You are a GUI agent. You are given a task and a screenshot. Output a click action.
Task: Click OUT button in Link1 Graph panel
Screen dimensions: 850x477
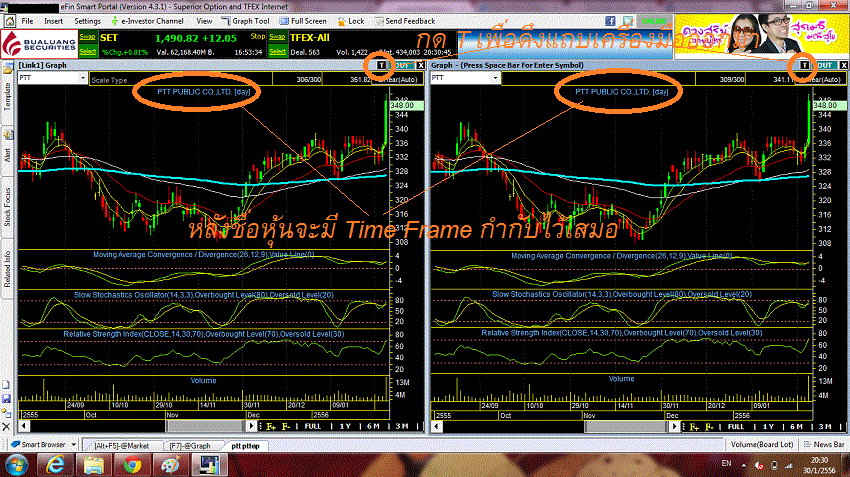click(x=402, y=65)
